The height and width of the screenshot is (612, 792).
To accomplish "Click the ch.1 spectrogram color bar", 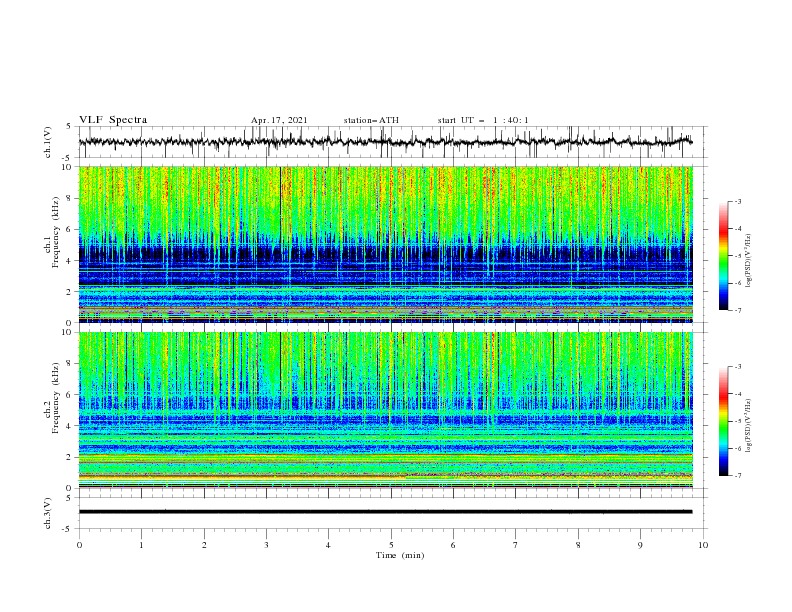I will (723, 256).
